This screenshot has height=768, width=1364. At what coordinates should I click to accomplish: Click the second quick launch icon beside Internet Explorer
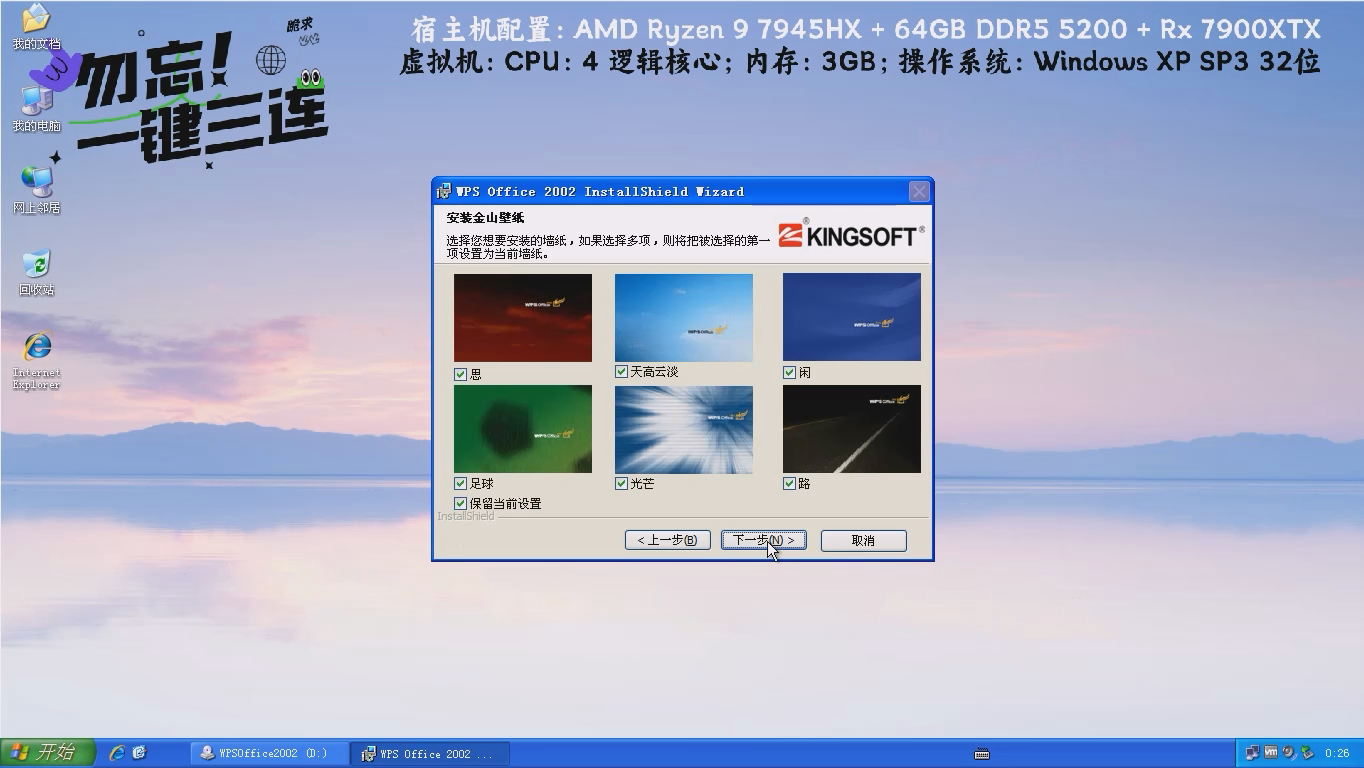point(140,753)
